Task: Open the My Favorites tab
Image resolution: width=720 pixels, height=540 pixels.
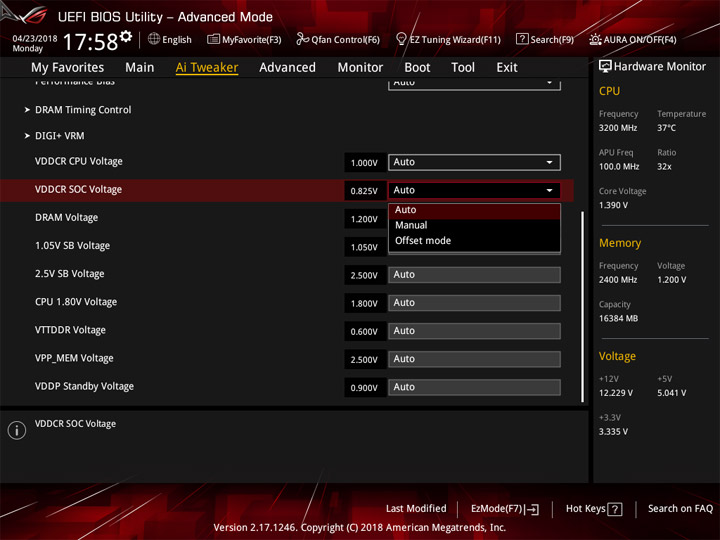Action: pyautogui.click(x=68, y=68)
